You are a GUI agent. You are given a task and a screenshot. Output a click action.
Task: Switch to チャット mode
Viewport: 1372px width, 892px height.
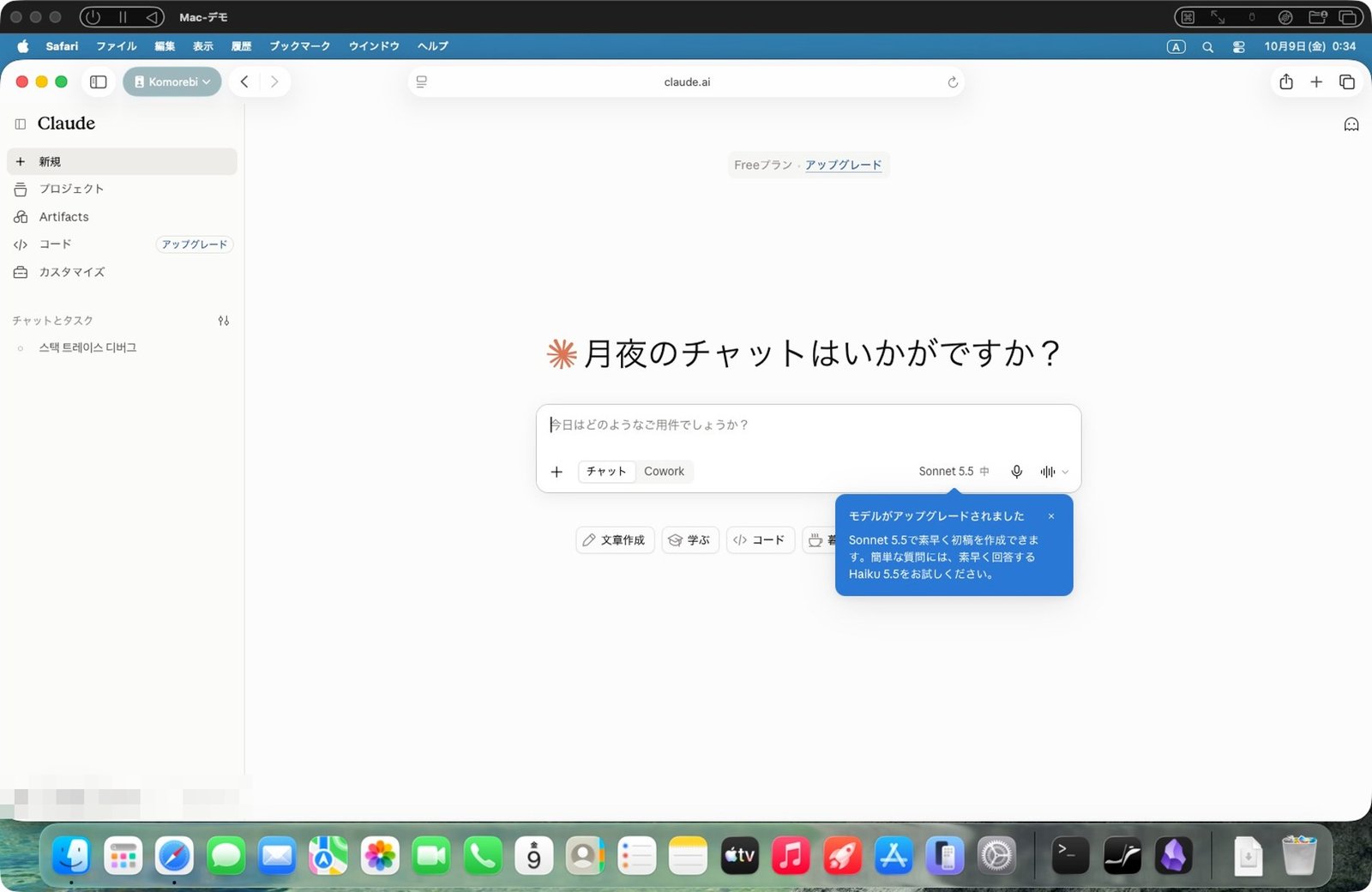tap(606, 472)
